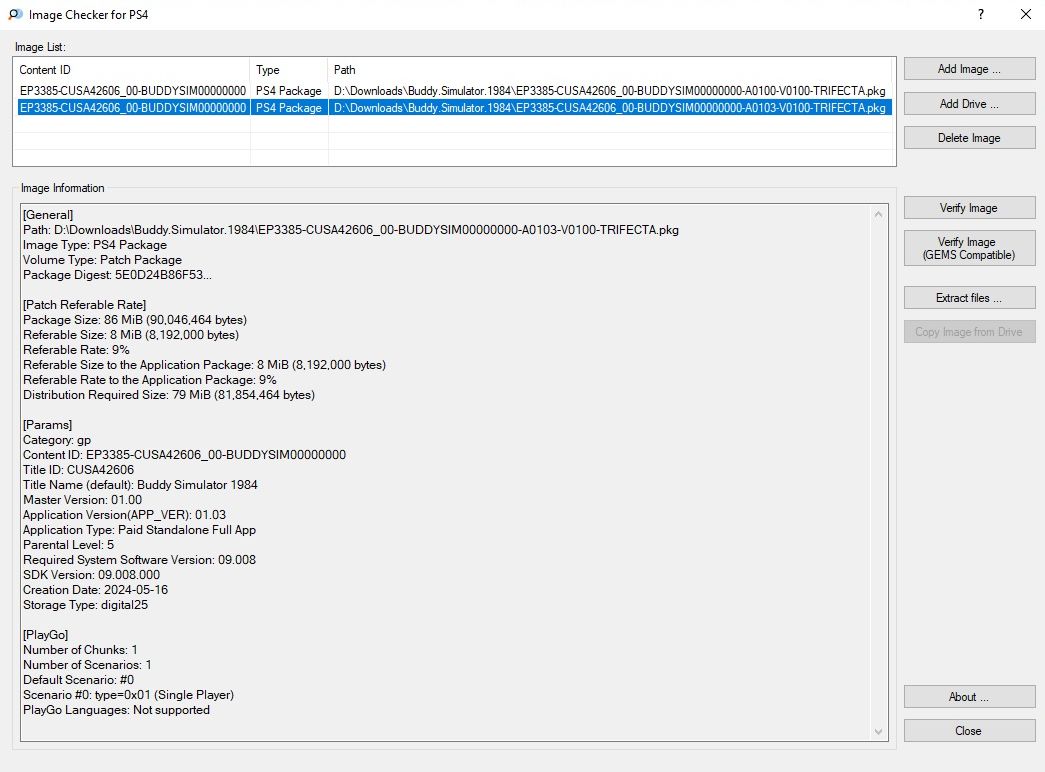Image resolution: width=1045 pixels, height=772 pixels.
Task: Select the A0100-V0100 package row
Action: tap(455, 91)
